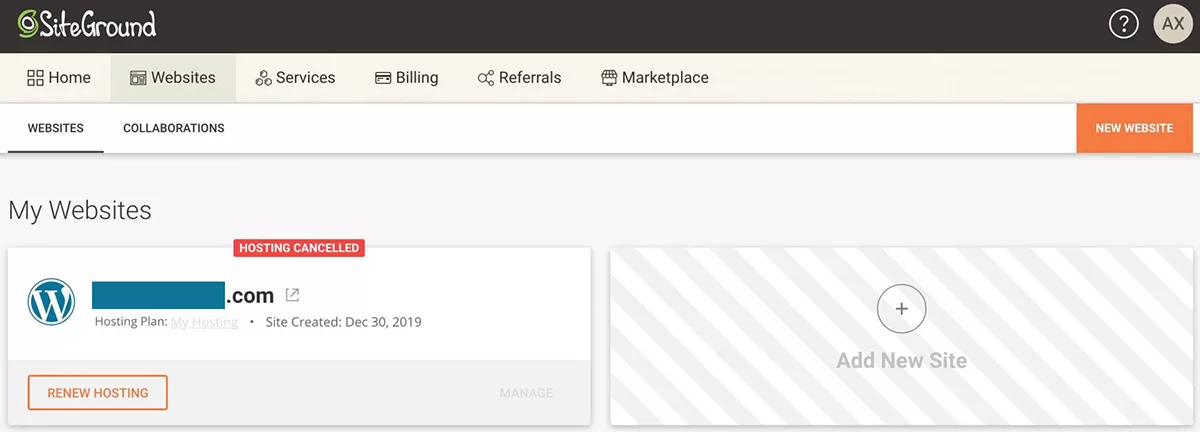Open the Marketplace menu label
Viewport: 1200px width, 432px height.
coord(665,78)
